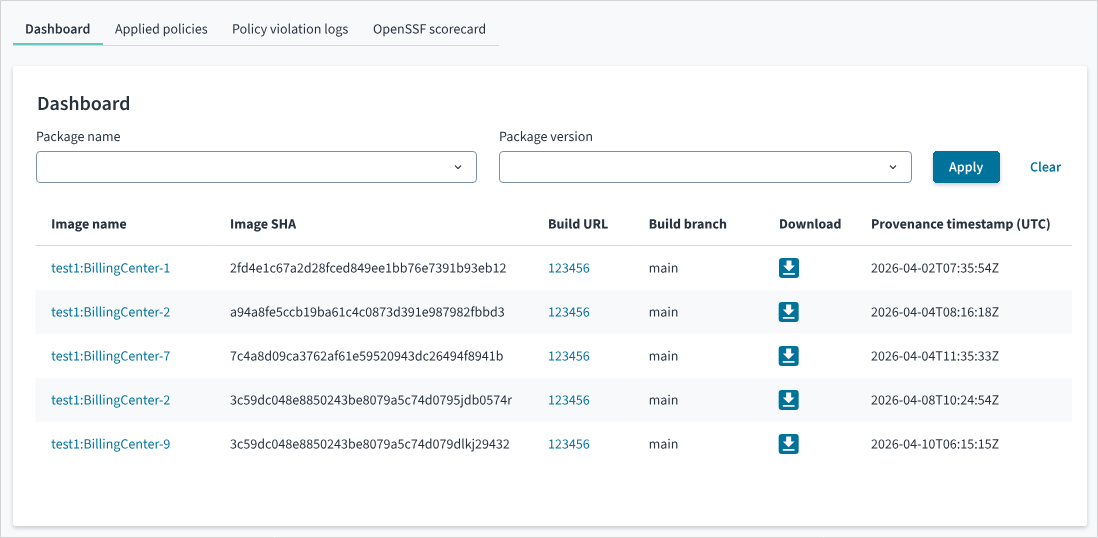Open the Applied policies tab
The height and width of the screenshot is (538, 1098).
161,29
